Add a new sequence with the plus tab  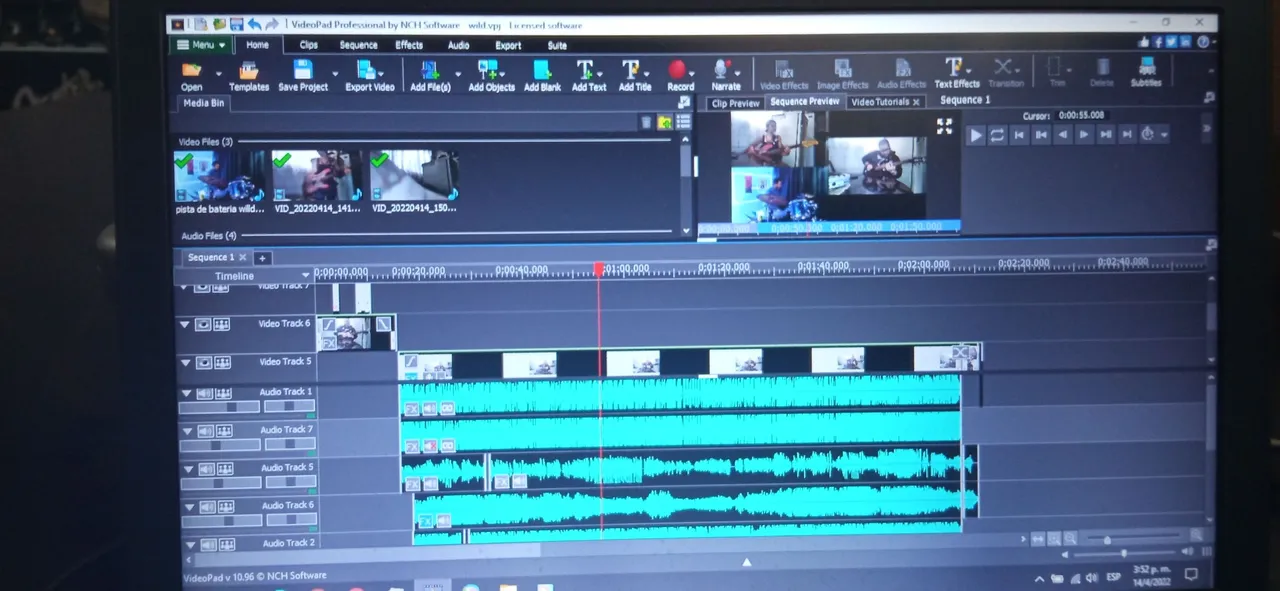click(x=263, y=258)
